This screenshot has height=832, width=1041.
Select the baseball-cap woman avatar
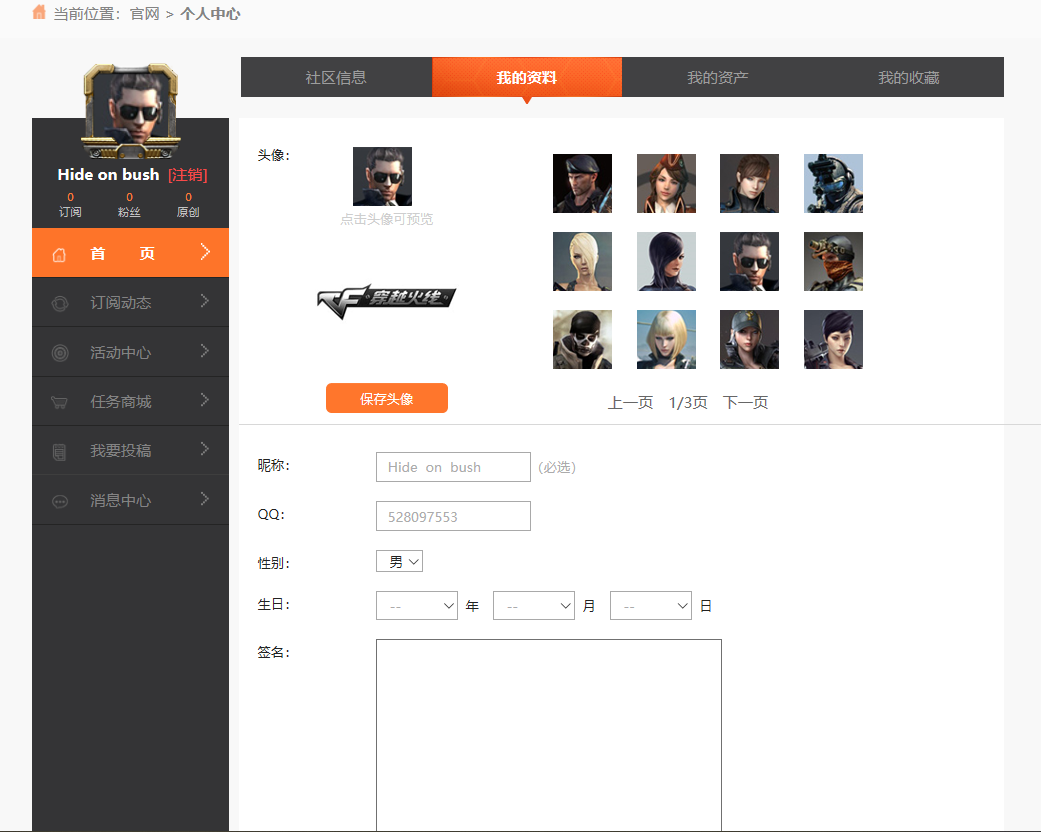(750, 339)
